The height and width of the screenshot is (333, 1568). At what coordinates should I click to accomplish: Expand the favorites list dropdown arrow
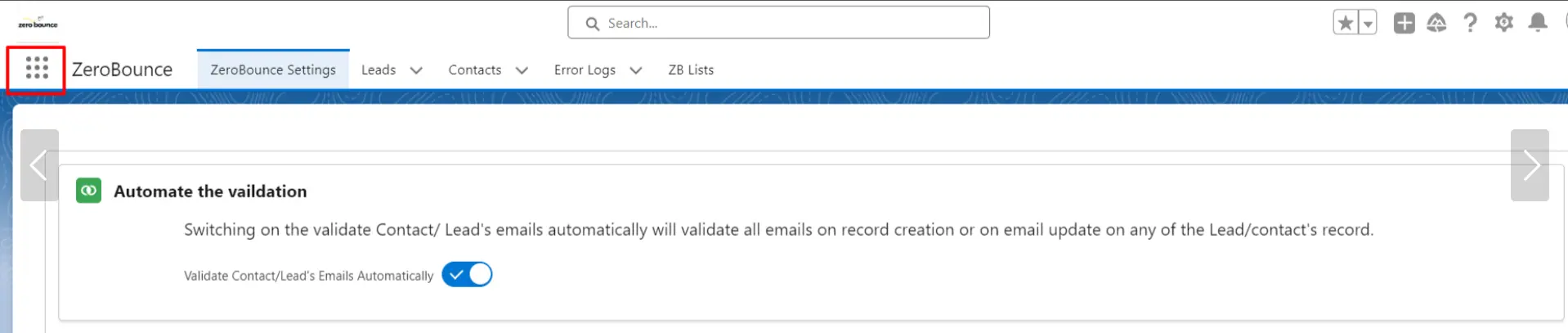click(1367, 23)
